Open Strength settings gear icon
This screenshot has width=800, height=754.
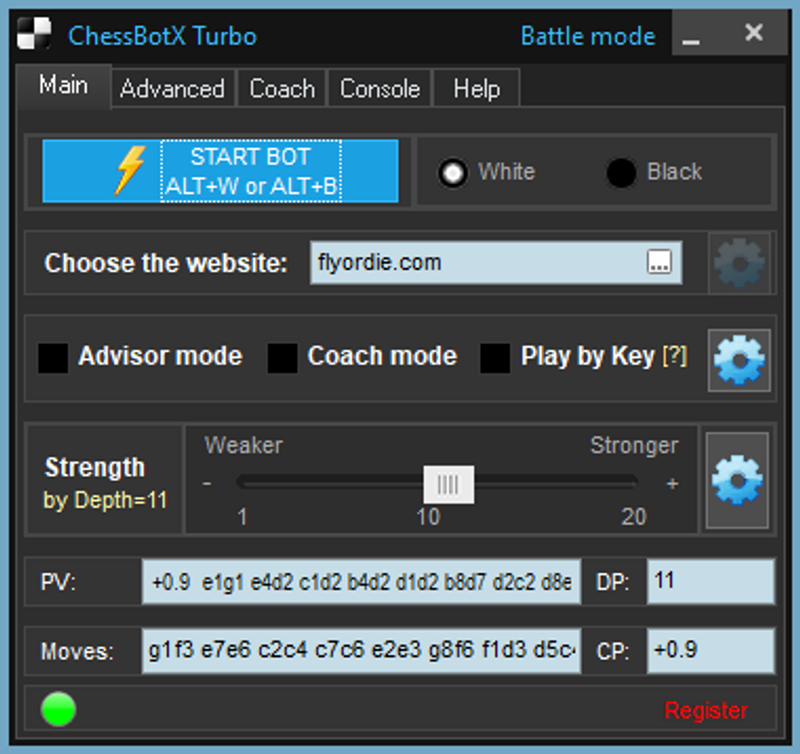click(737, 480)
